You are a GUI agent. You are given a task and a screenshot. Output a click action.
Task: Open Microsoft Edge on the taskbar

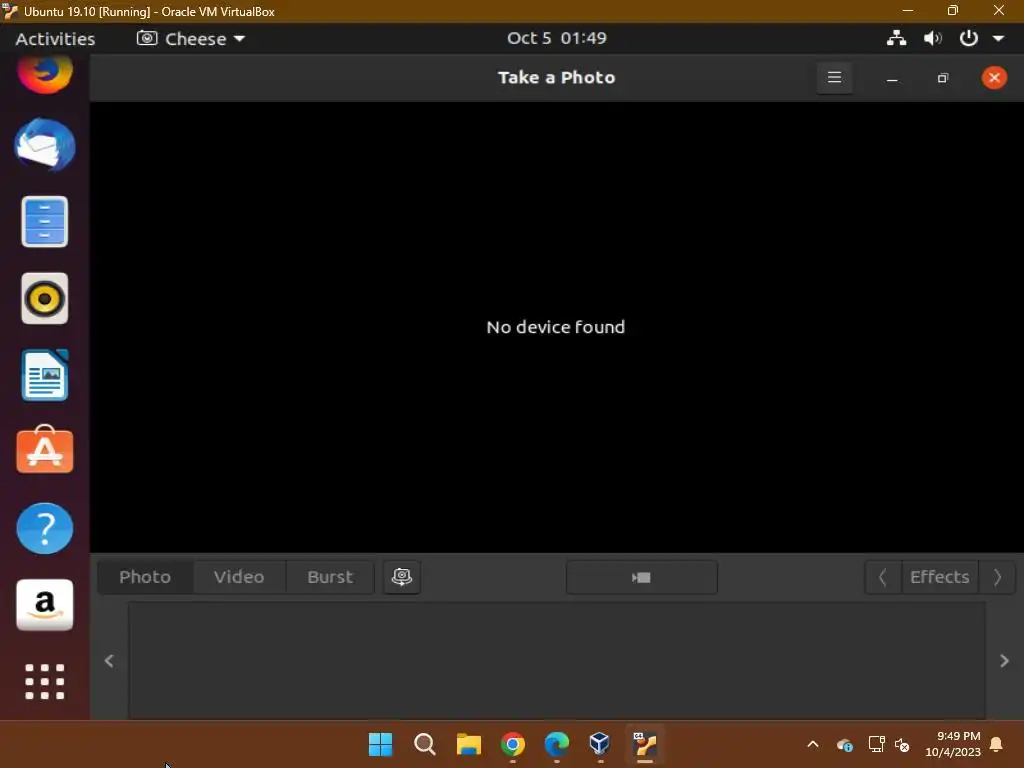tap(556, 744)
